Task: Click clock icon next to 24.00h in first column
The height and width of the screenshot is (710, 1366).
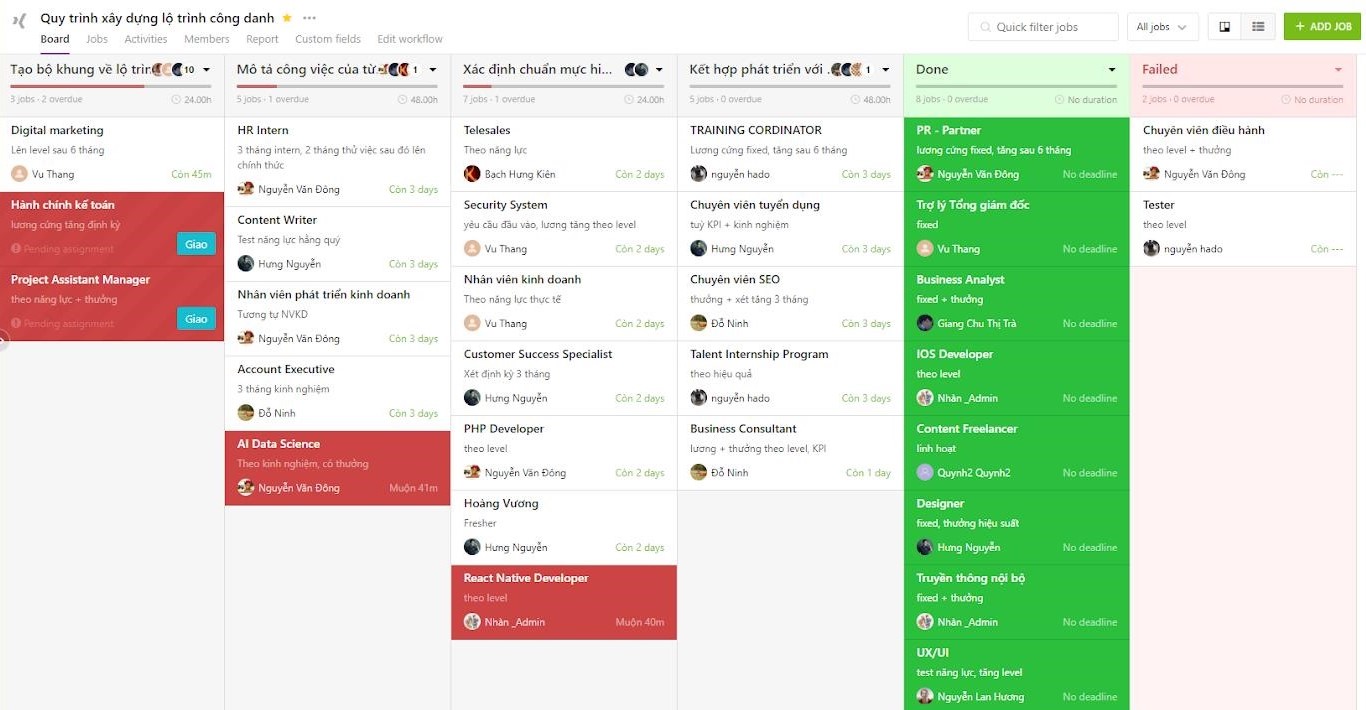Action: (176, 100)
